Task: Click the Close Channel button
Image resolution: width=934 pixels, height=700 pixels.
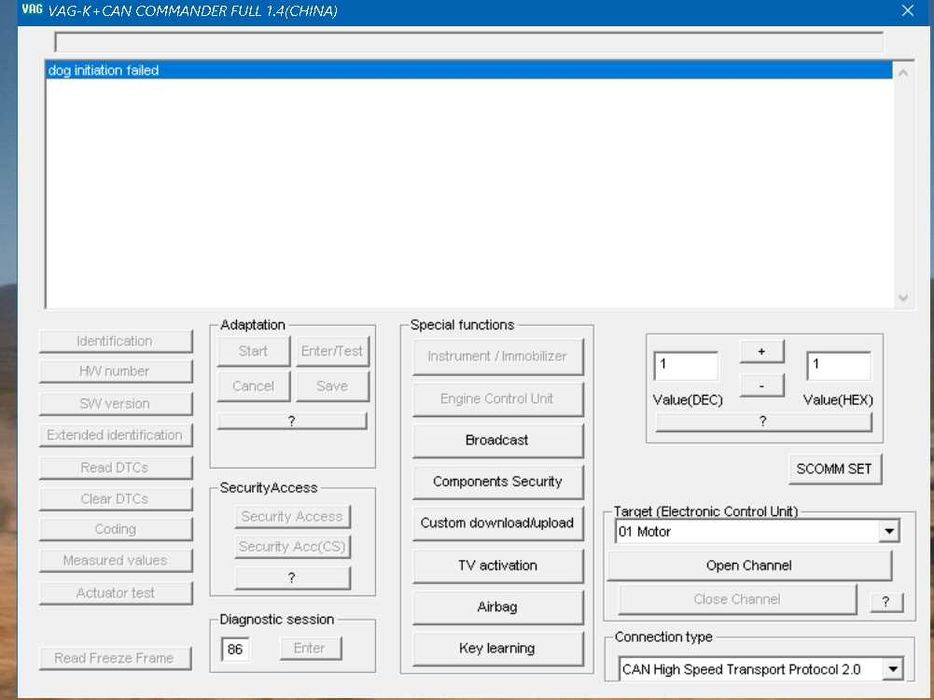Action: click(x=737, y=599)
